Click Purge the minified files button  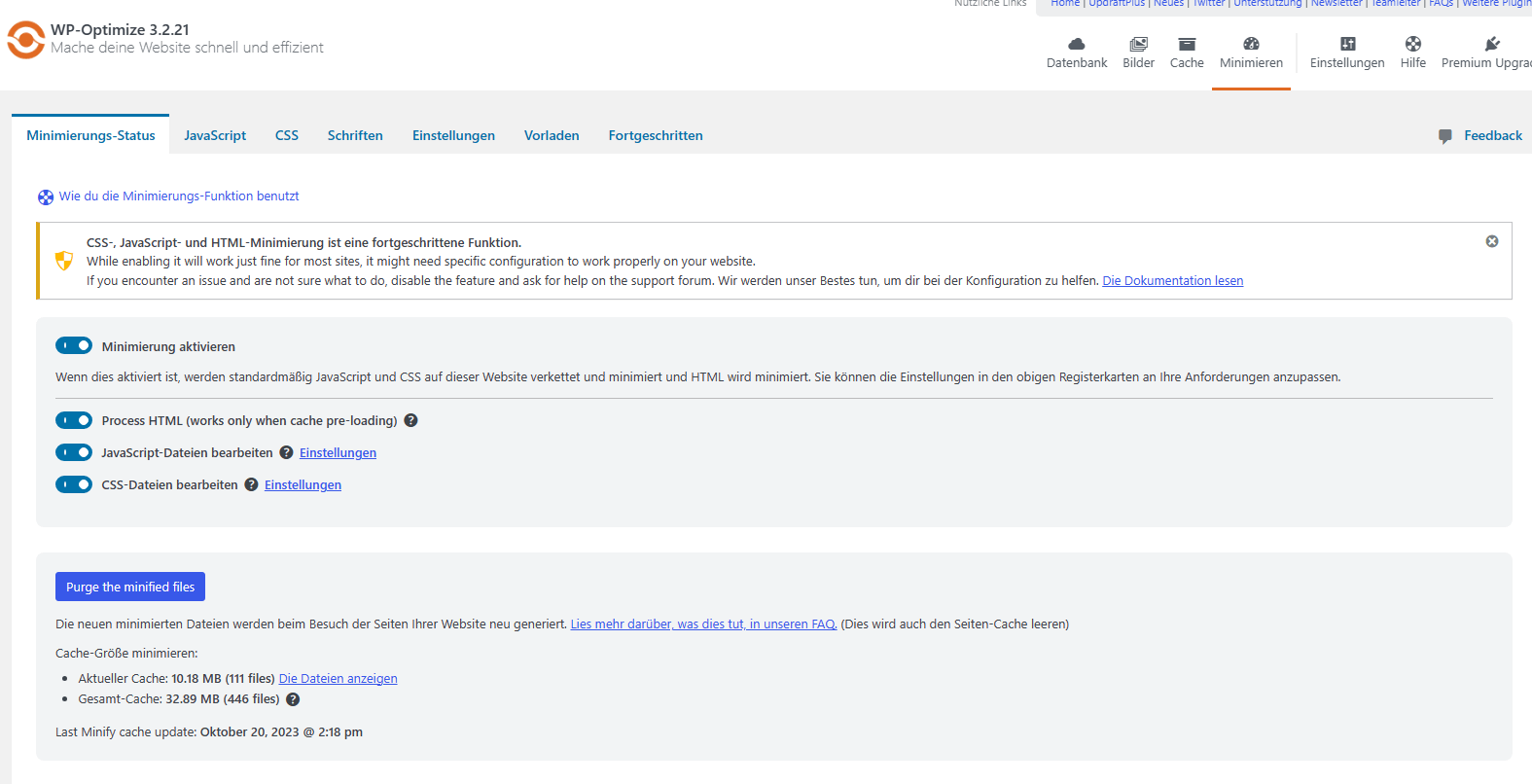click(130, 587)
